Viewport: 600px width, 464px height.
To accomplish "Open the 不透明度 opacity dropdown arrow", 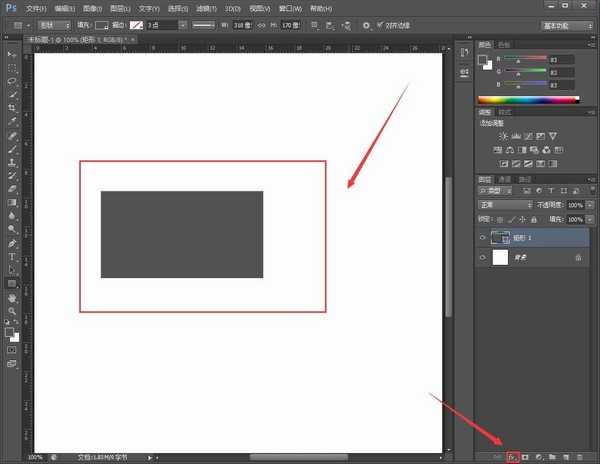I will click(x=589, y=204).
